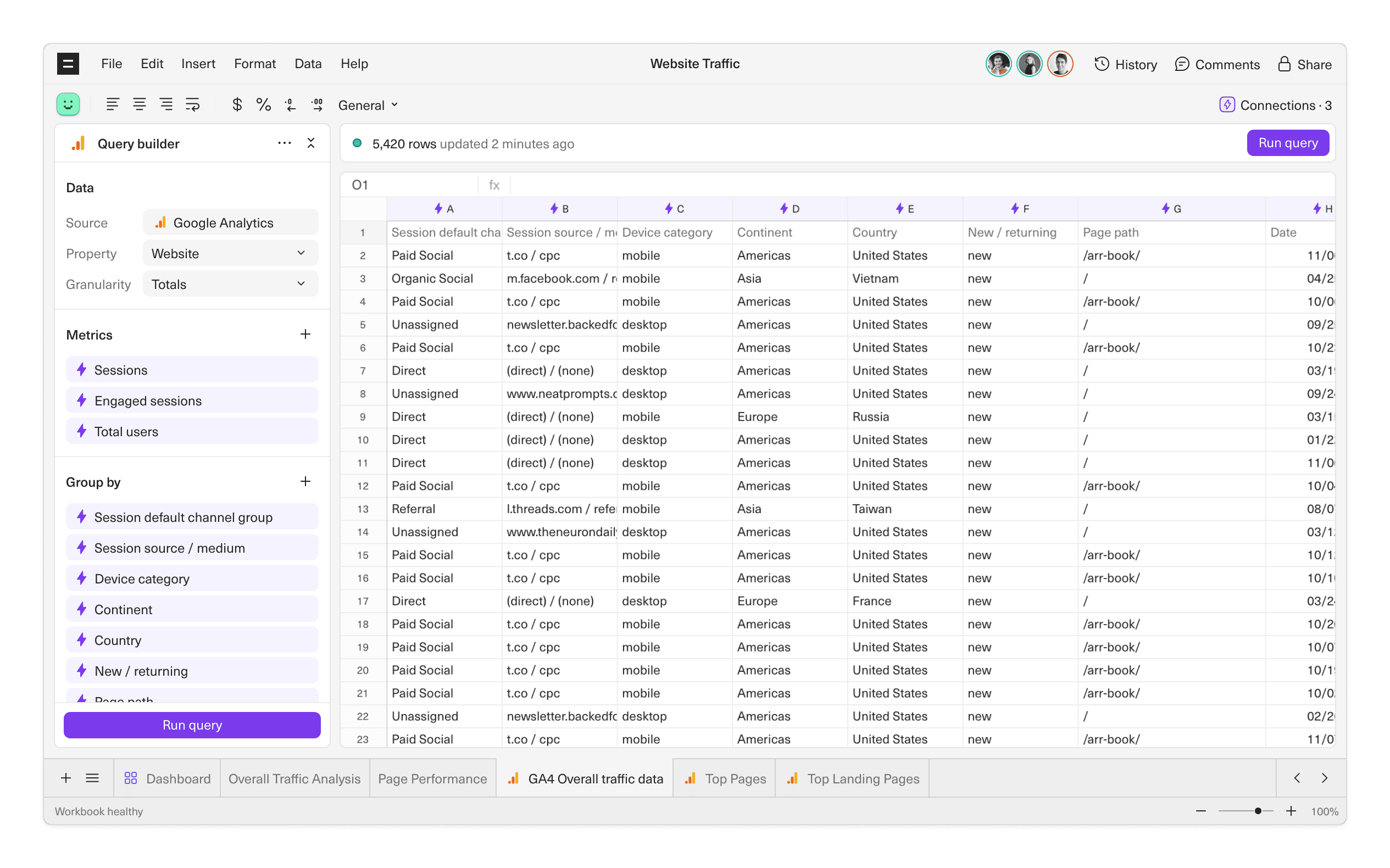
Task: Switch to the Top Landing Pages tab
Action: pyautogui.click(x=852, y=778)
